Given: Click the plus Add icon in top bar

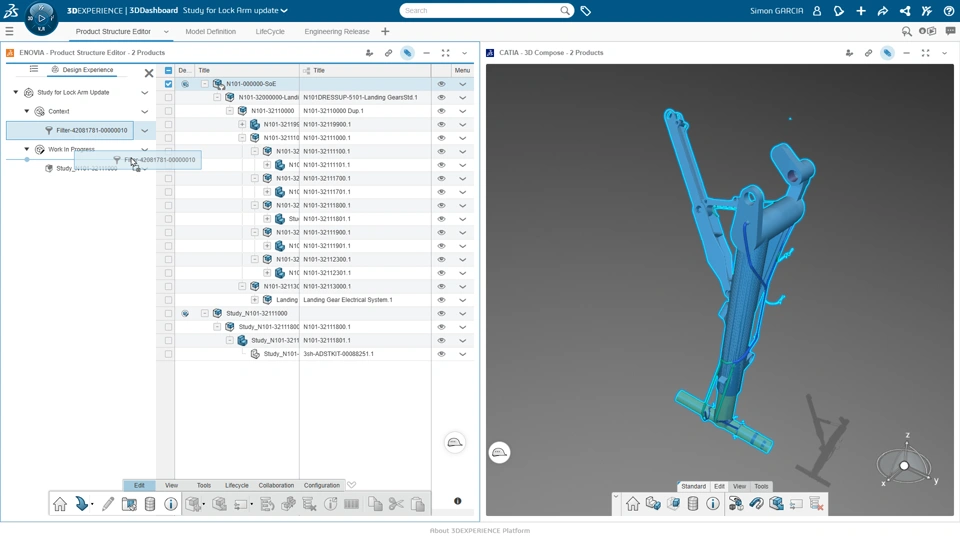Looking at the screenshot, I should (x=861, y=10).
